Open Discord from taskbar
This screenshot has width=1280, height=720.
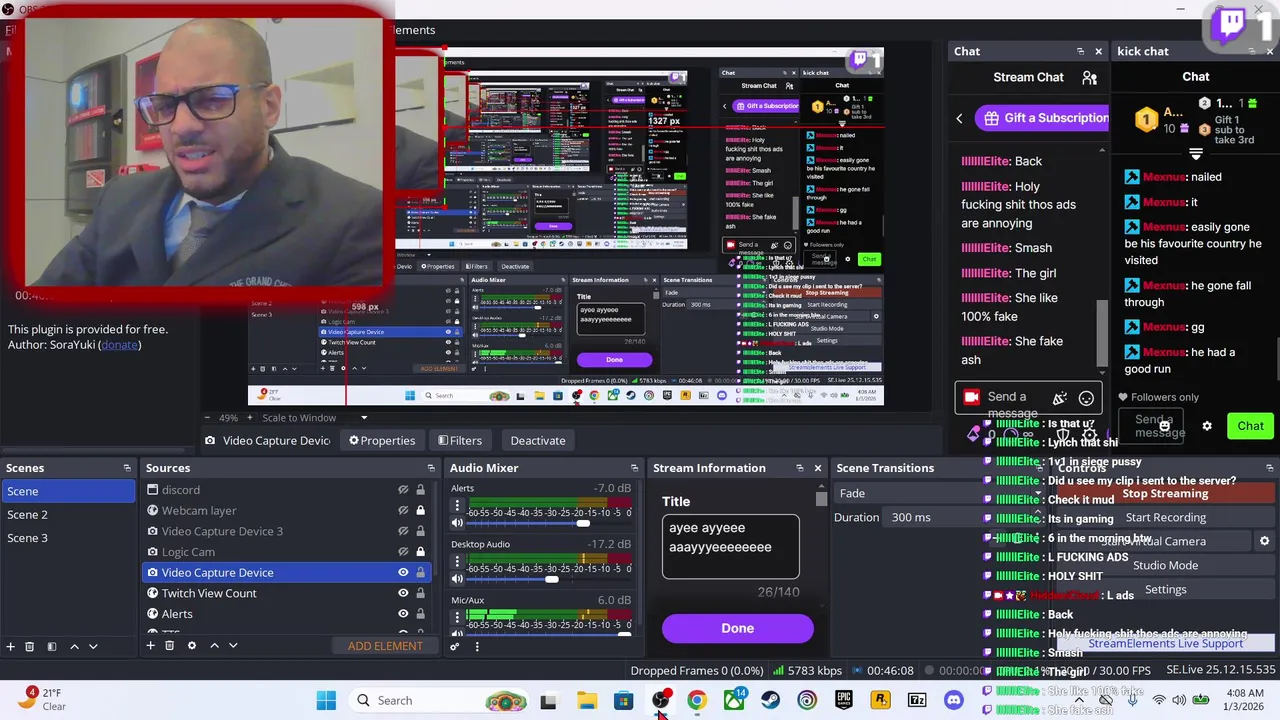coord(953,700)
